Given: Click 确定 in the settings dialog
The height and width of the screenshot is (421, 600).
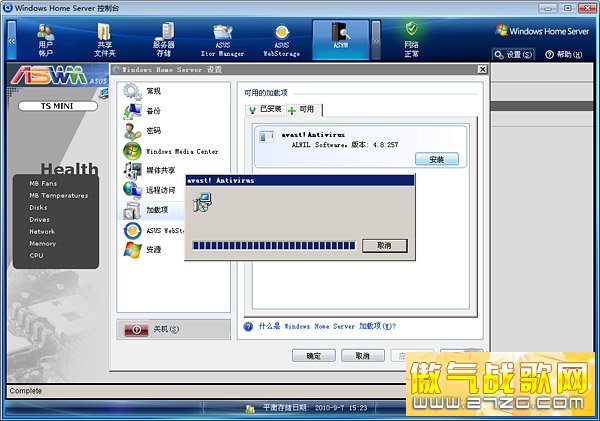Looking at the screenshot, I should pos(314,356).
